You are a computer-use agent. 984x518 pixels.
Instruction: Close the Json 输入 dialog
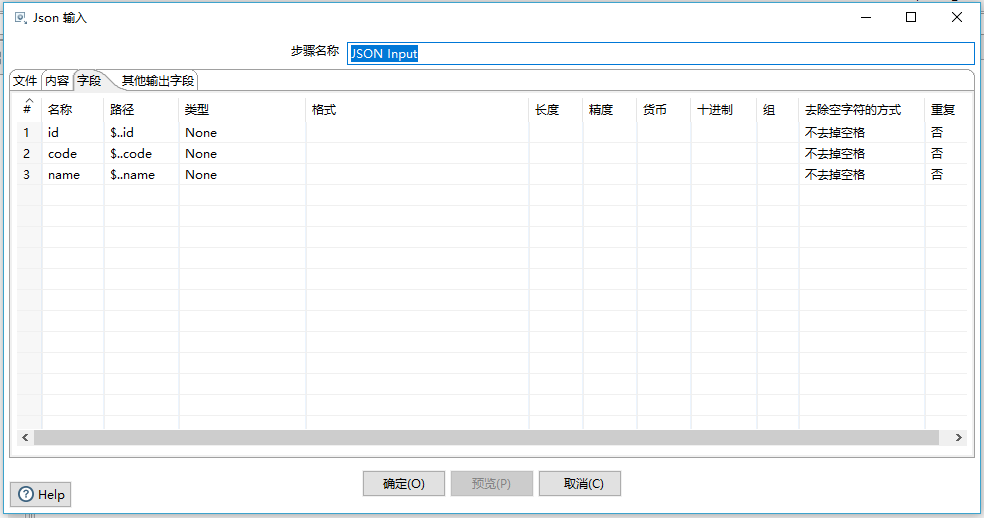pos(956,18)
